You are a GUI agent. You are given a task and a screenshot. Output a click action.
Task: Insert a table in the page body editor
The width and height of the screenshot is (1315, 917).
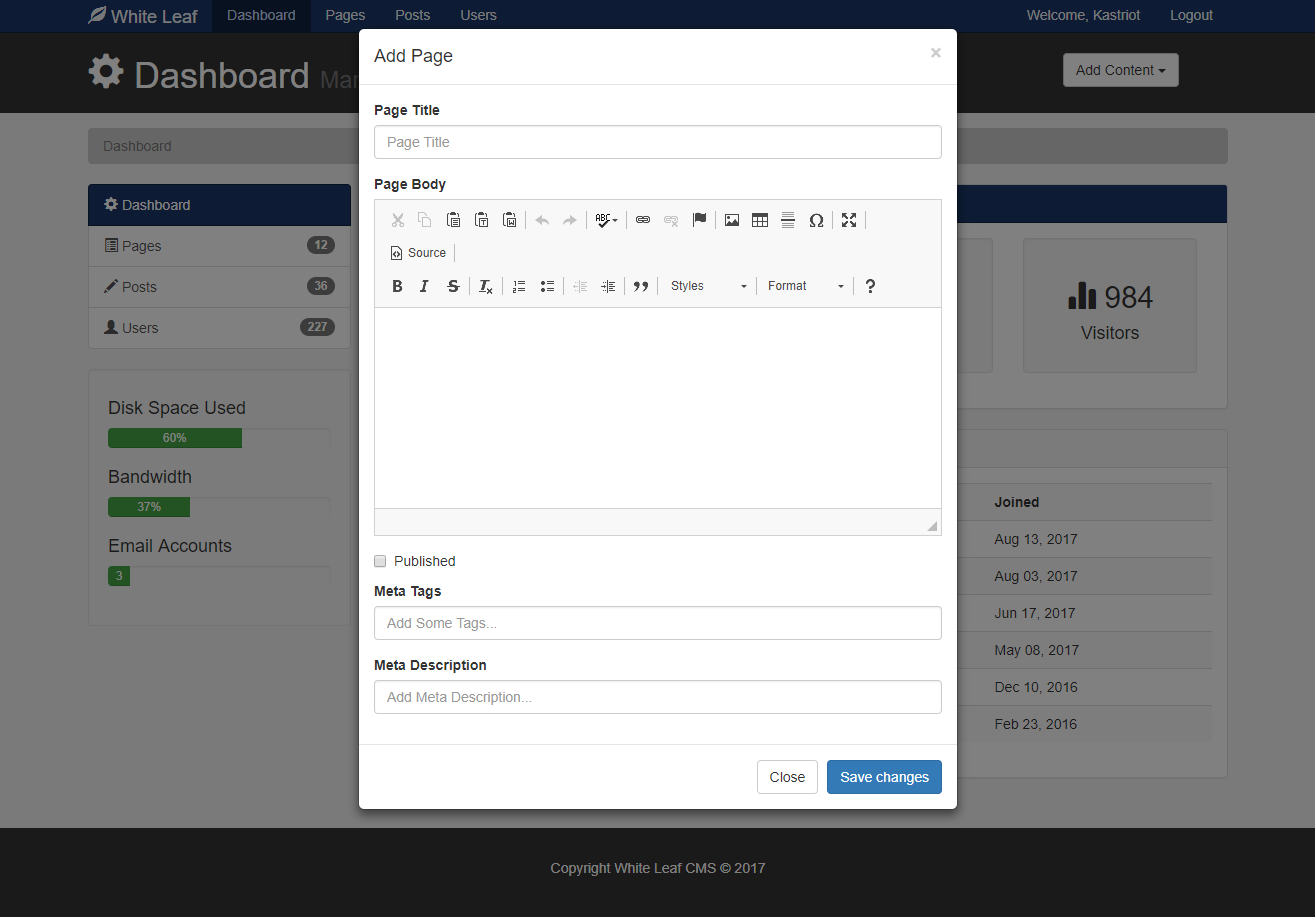[x=760, y=219]
